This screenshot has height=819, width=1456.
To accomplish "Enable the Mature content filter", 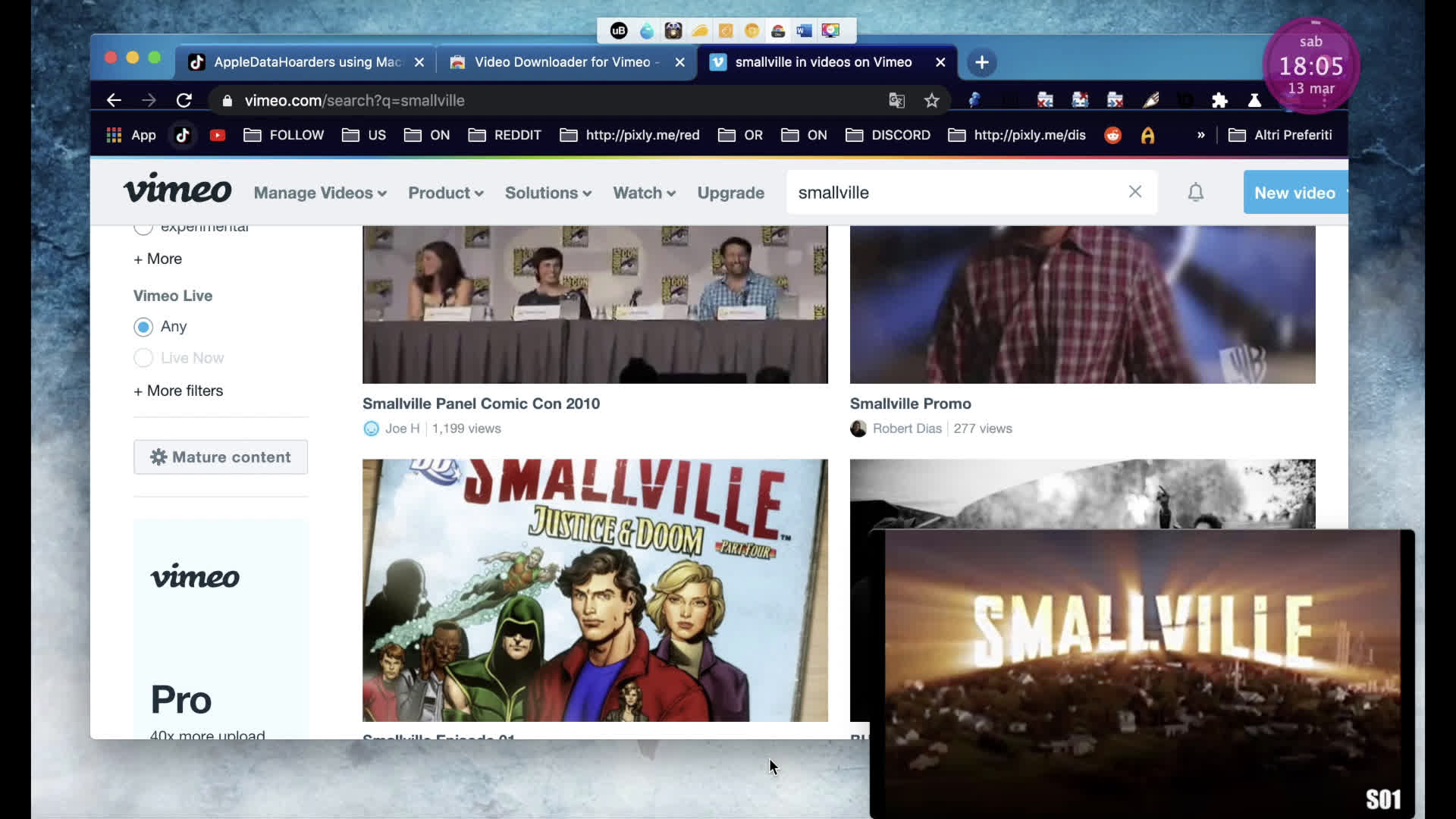I will [x=220, y=457].
